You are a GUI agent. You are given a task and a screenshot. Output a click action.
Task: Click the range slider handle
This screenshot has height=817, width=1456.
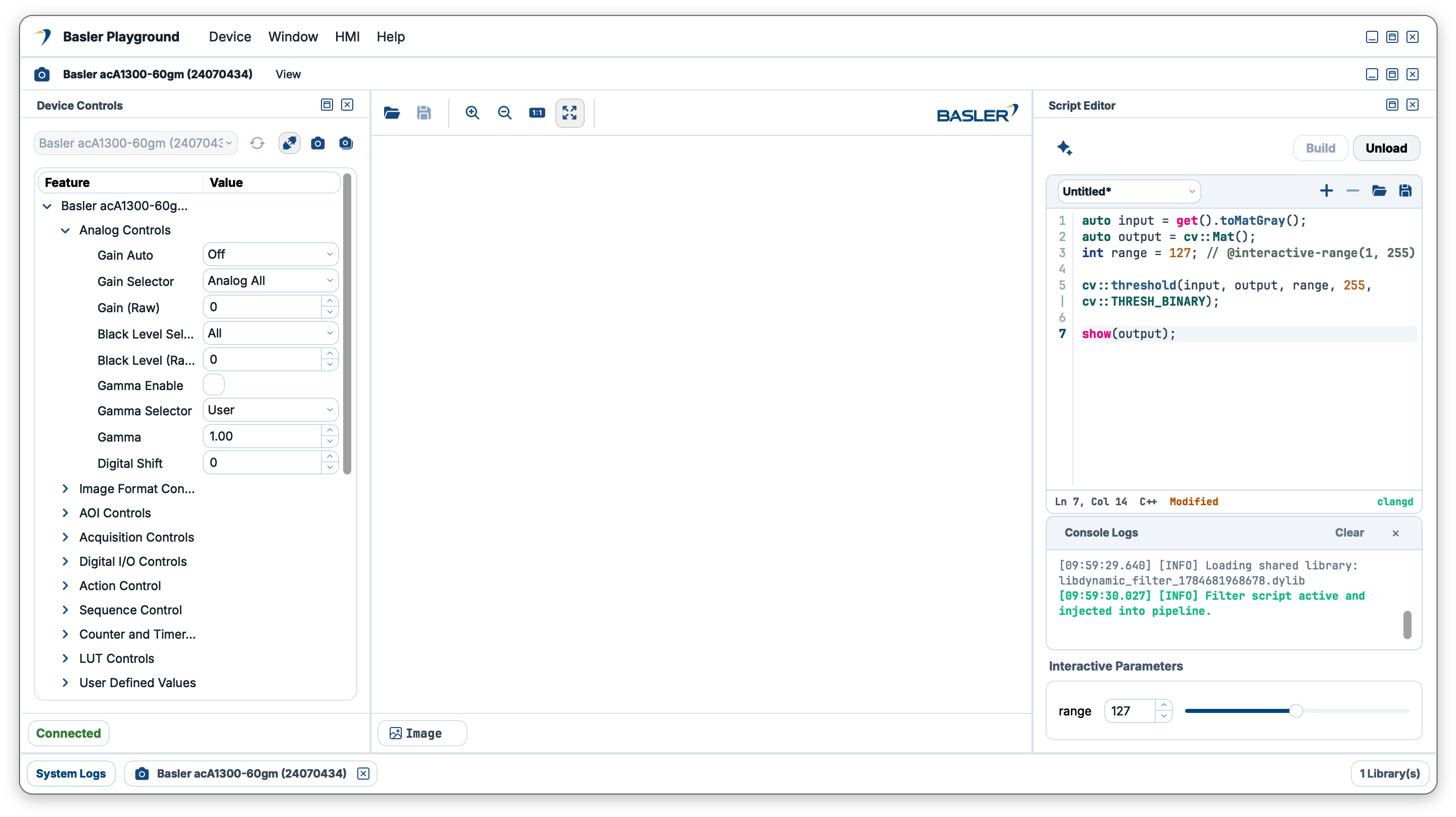[1296, 711]
